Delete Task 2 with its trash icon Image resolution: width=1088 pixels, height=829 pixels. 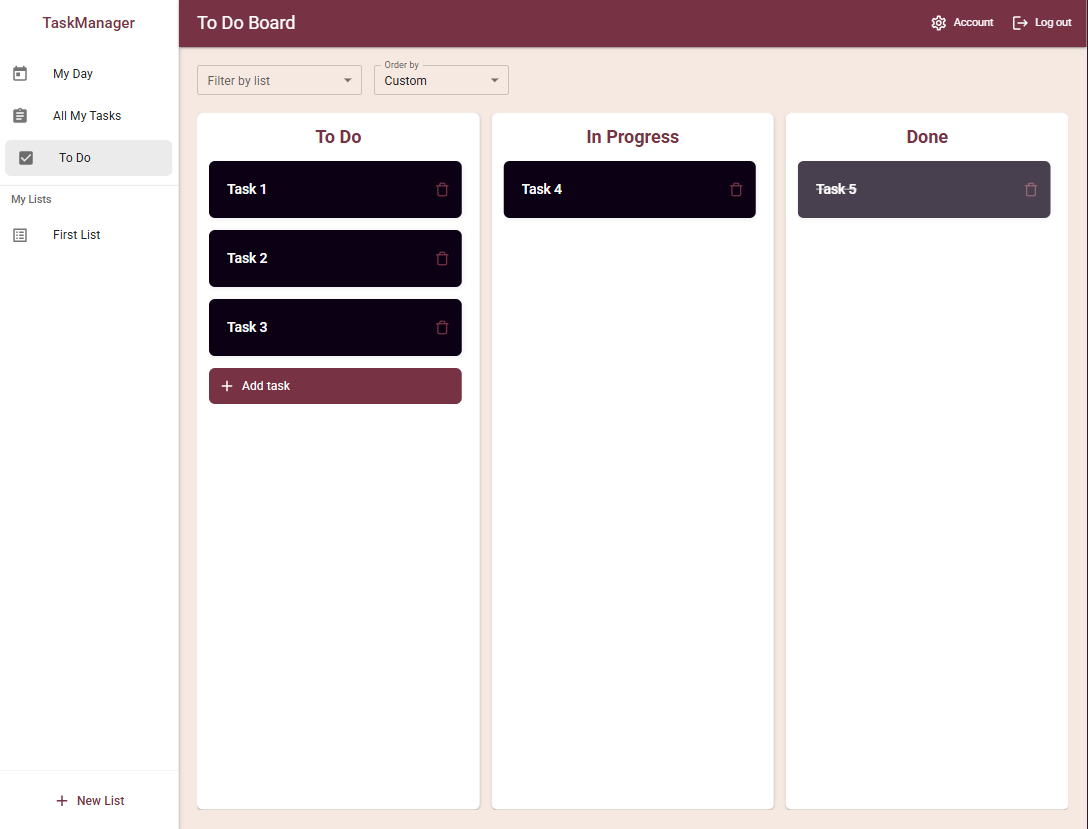click(442, 259)
